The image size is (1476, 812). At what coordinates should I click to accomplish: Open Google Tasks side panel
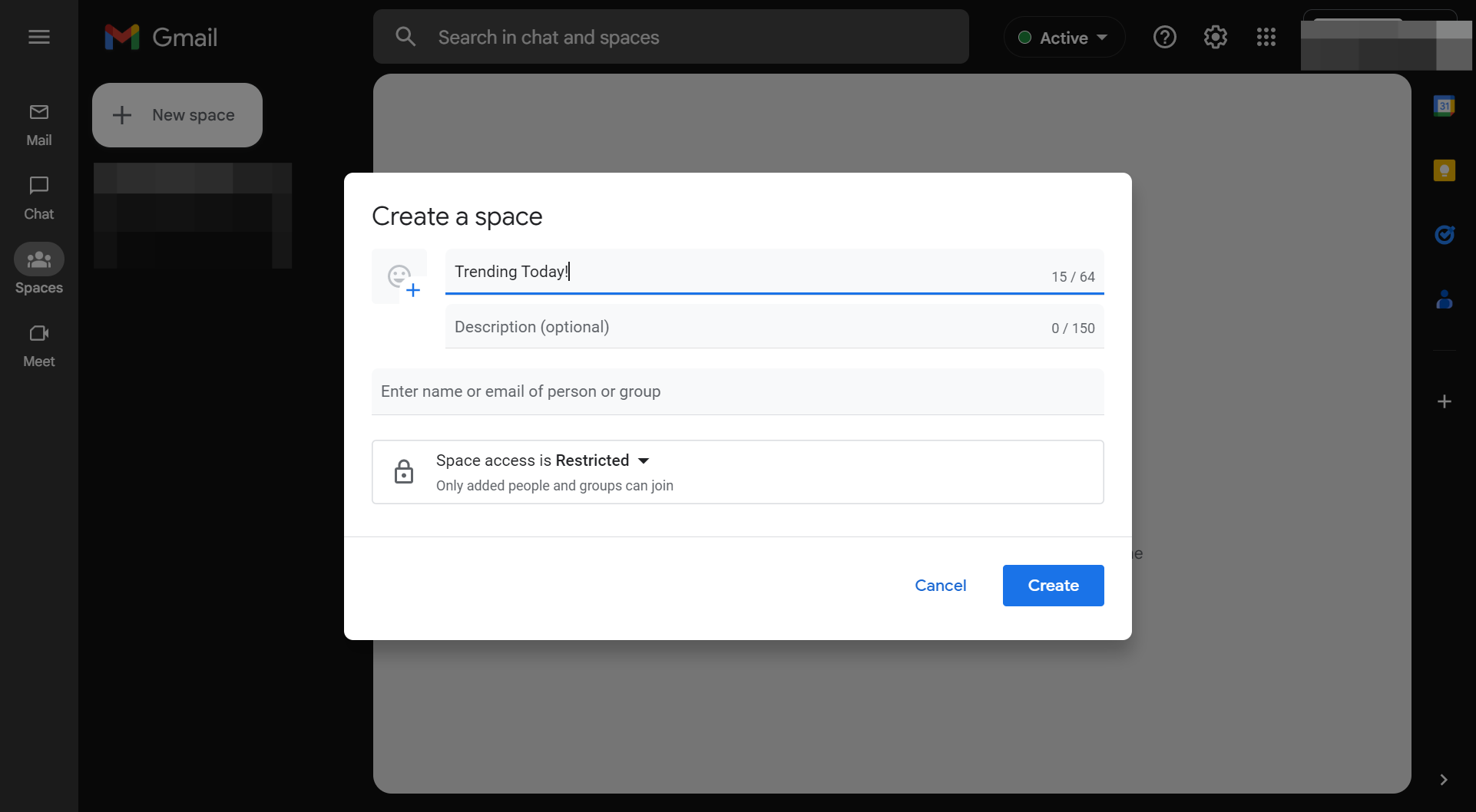(1445, 235)
